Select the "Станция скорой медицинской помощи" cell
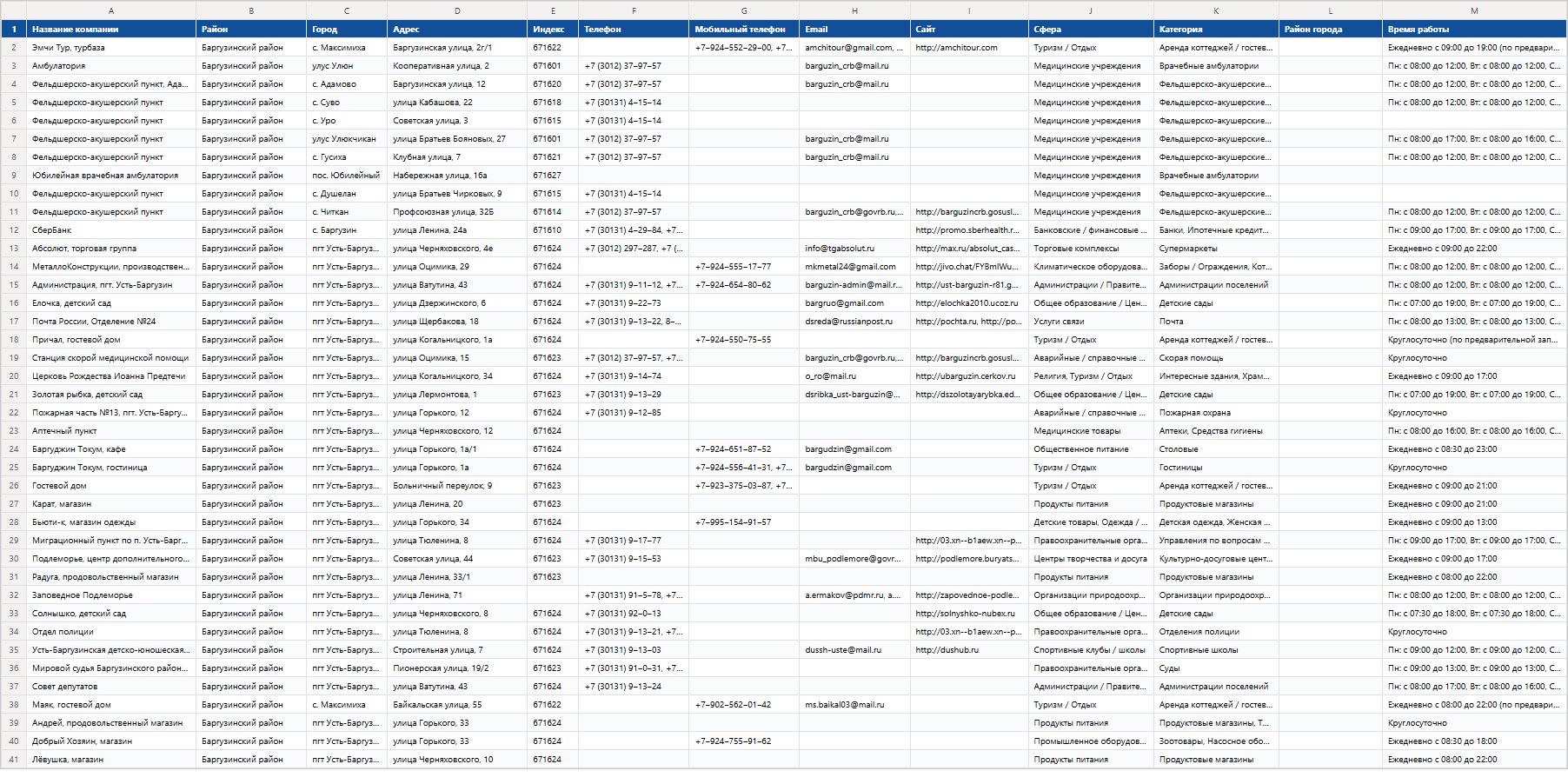The height and width of the screenshot is (784, 1568). click(x=111, y=358)
